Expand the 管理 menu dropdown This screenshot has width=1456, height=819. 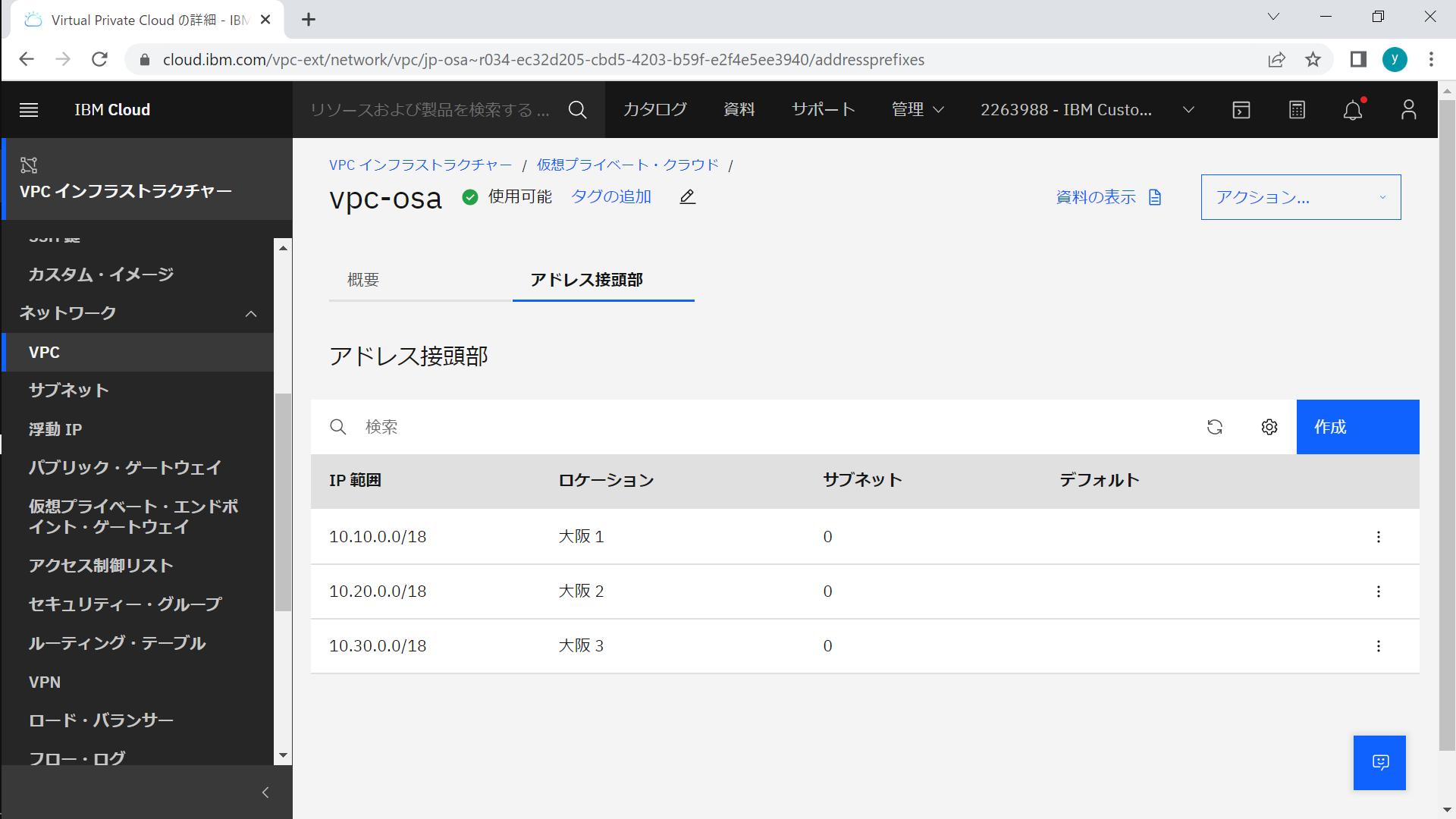coord(918,110)
